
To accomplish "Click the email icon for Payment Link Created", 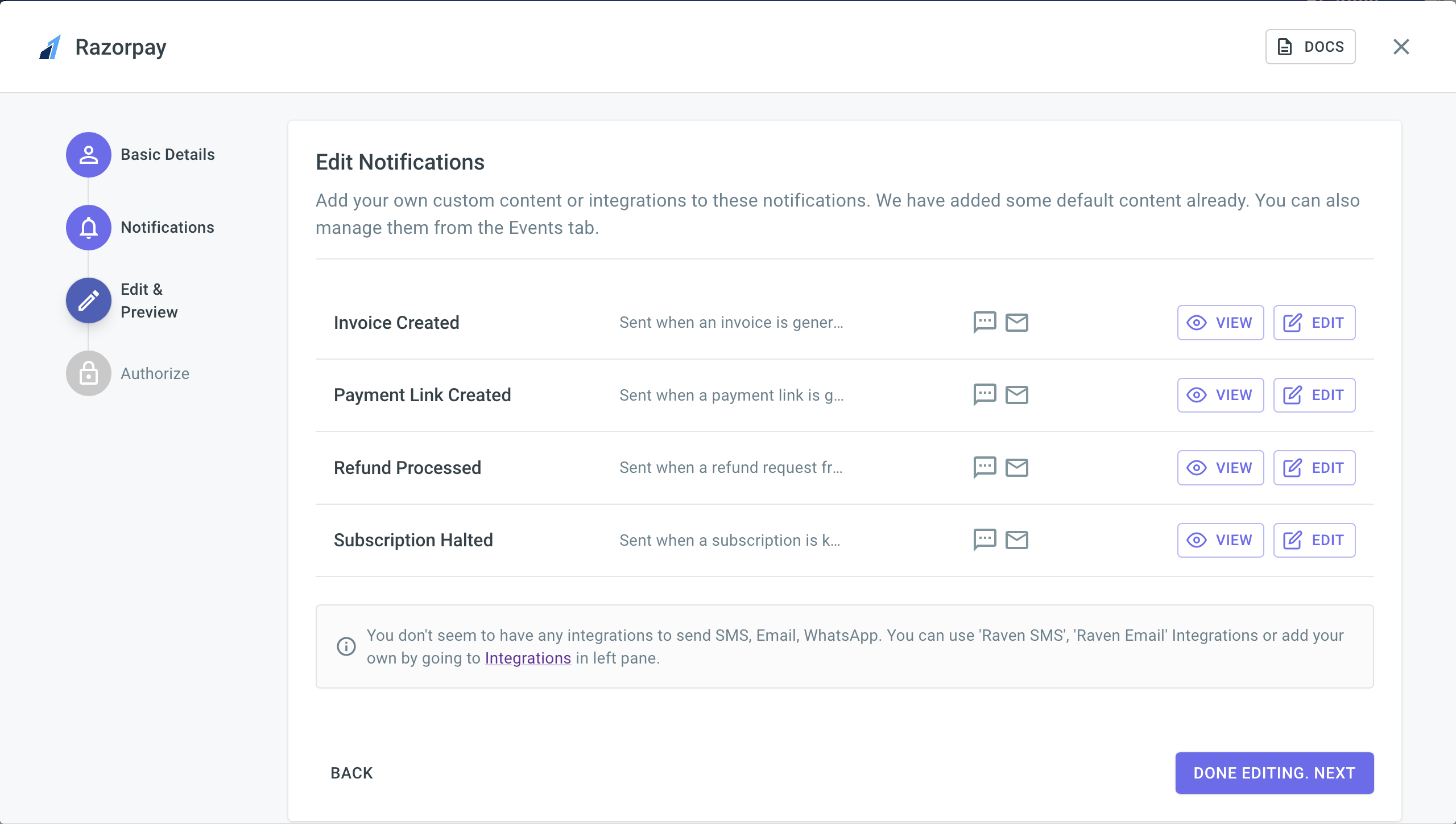I will [1017, 394].
